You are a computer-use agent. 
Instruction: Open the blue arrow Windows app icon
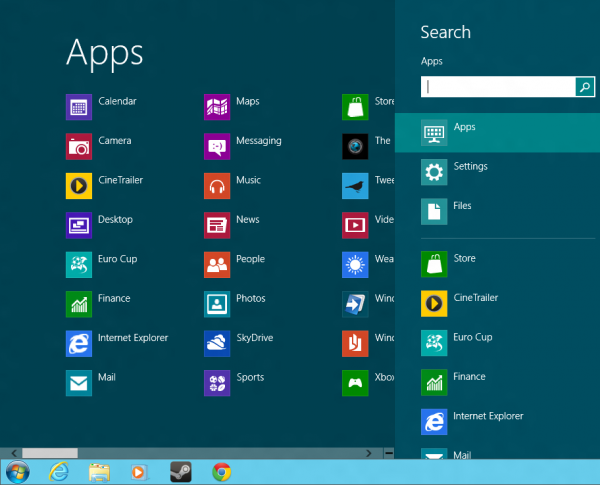[355, 304]
